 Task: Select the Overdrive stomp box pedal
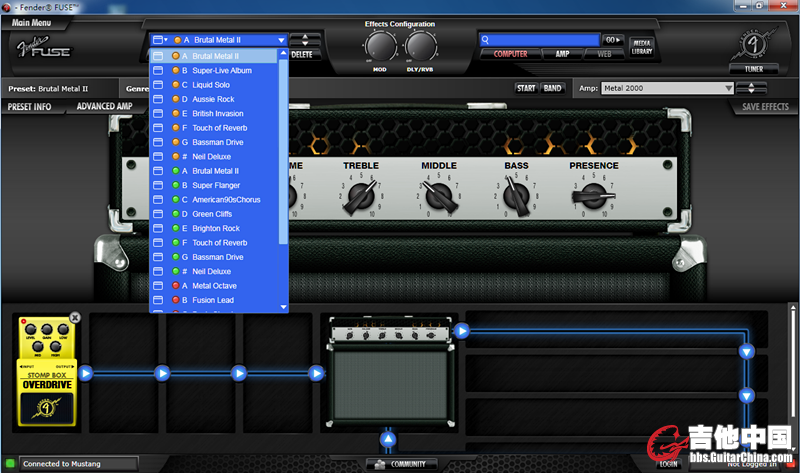pos(47,371)
